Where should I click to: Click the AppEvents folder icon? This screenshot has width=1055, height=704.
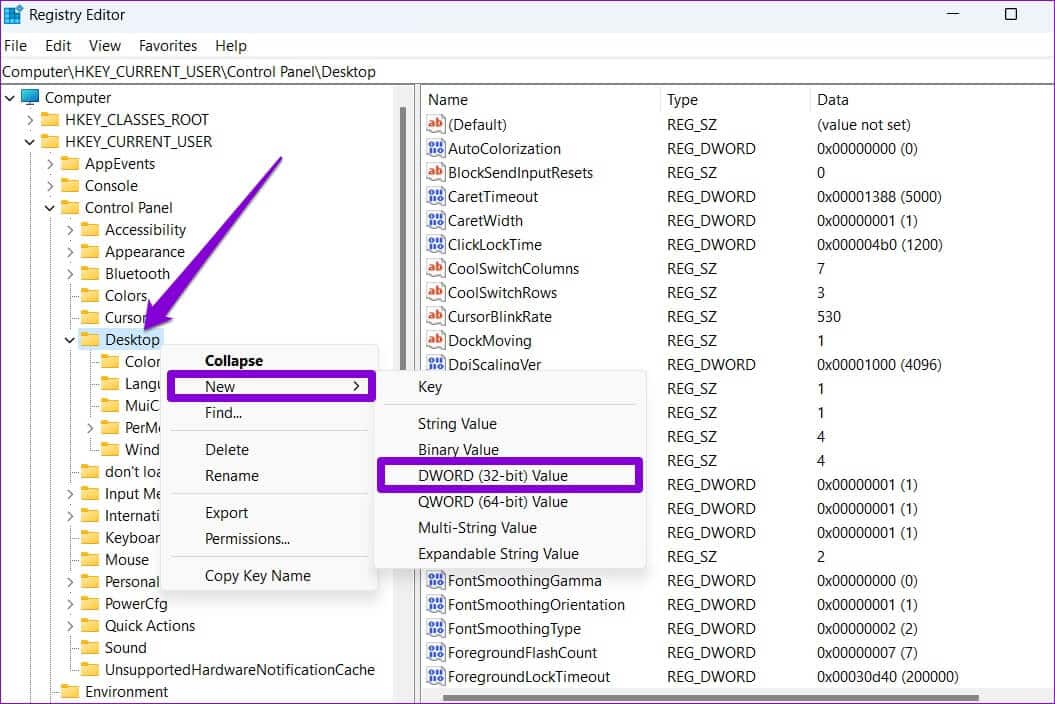(70, 164)
